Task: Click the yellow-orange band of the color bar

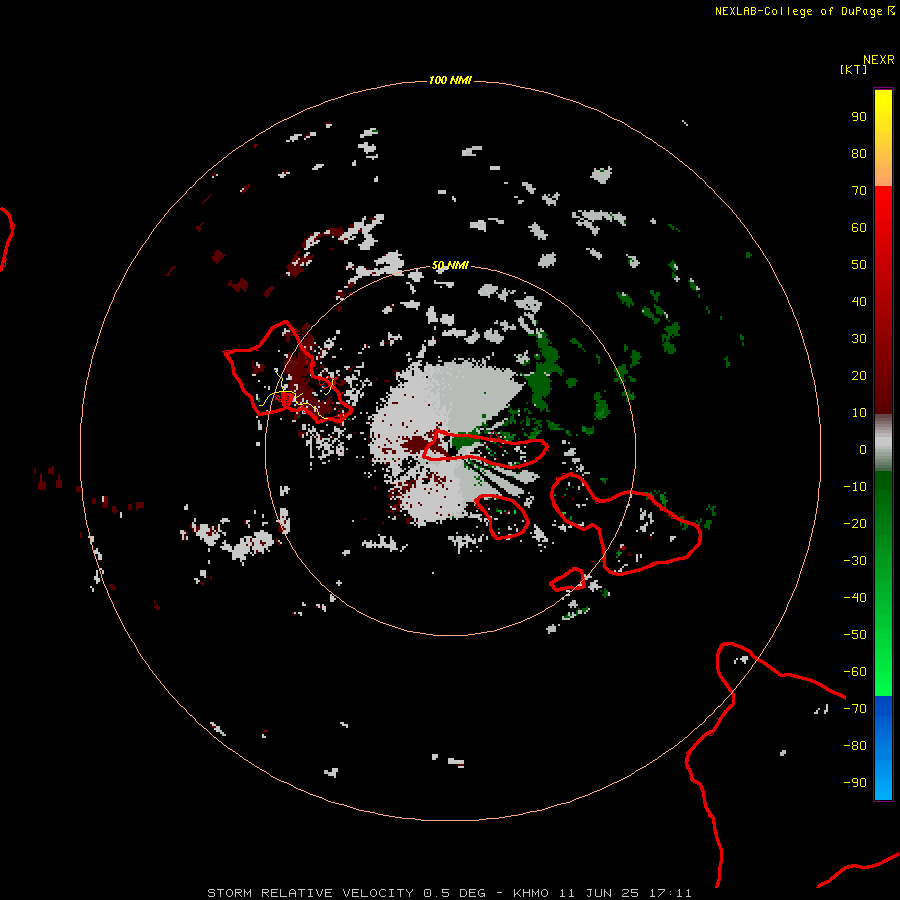Action: coord(883,138)
